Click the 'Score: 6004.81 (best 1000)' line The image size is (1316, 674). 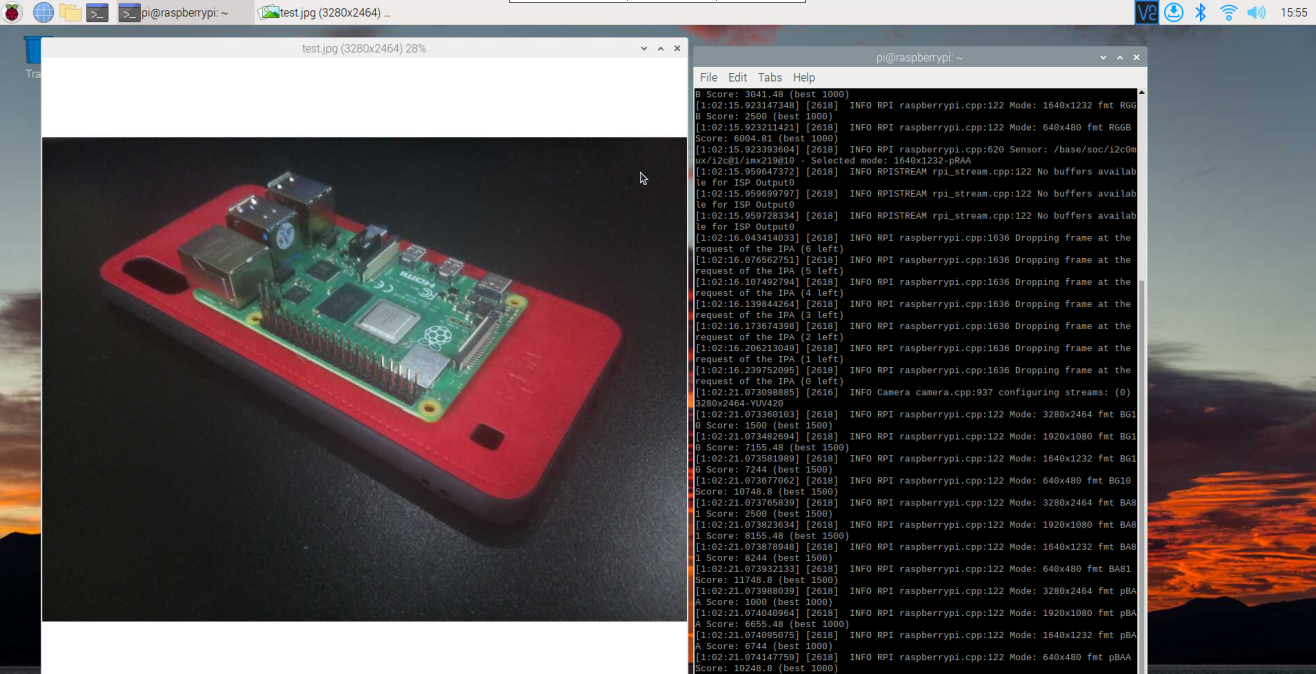pos(767,139)
